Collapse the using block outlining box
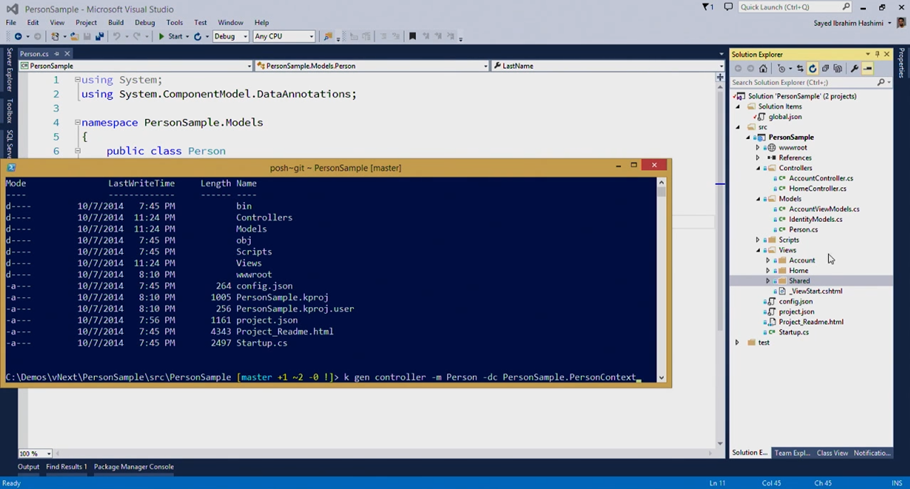910x489 pixels. pyautogui.click(x=77, y=79)
